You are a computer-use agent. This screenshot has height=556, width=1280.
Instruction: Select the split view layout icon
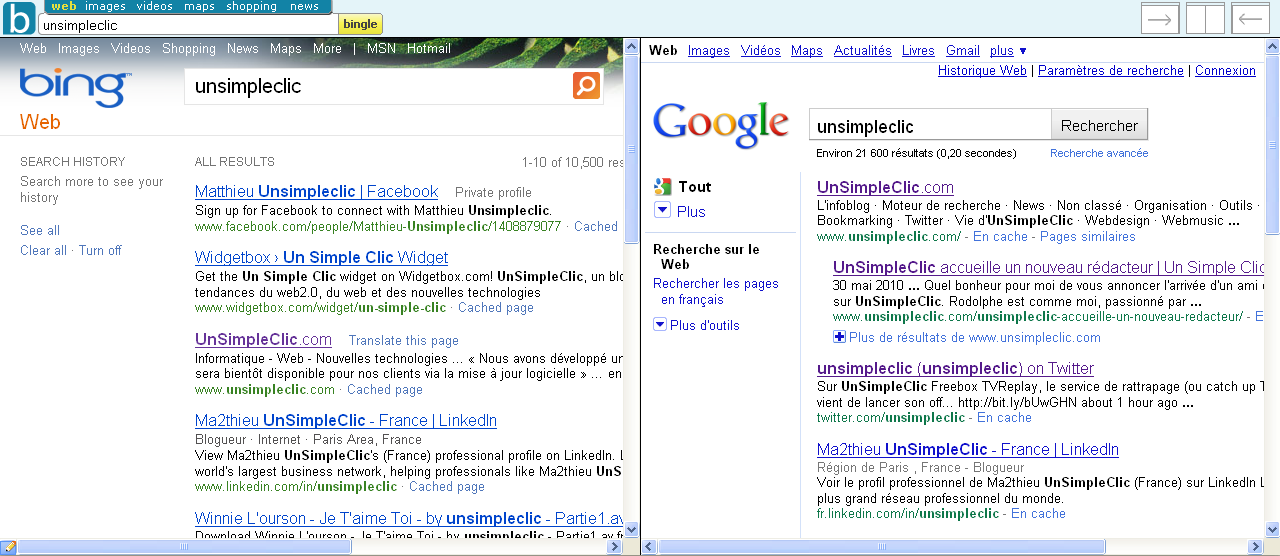coord(1205,18)
